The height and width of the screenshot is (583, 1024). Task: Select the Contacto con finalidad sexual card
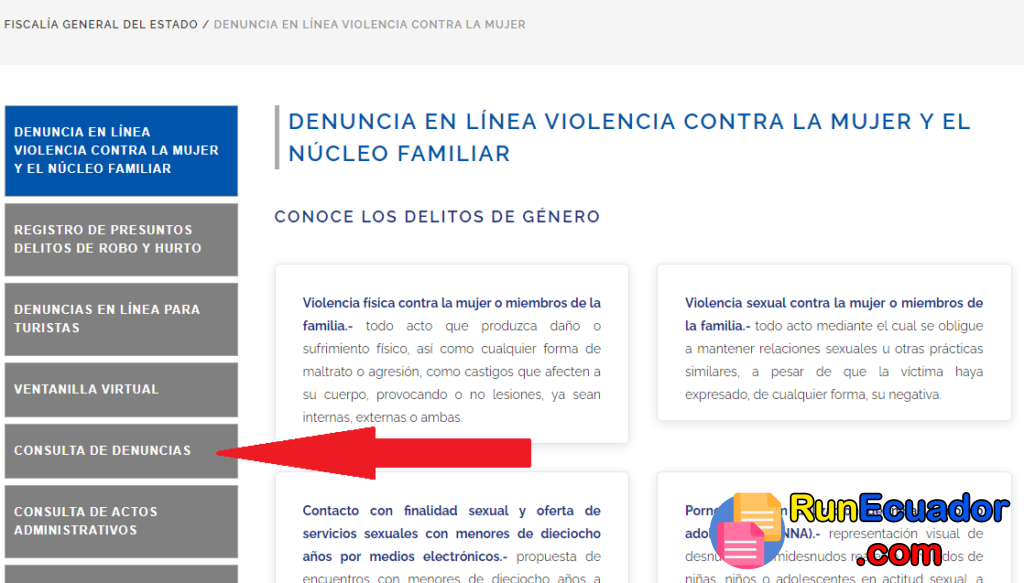[452, 528]
